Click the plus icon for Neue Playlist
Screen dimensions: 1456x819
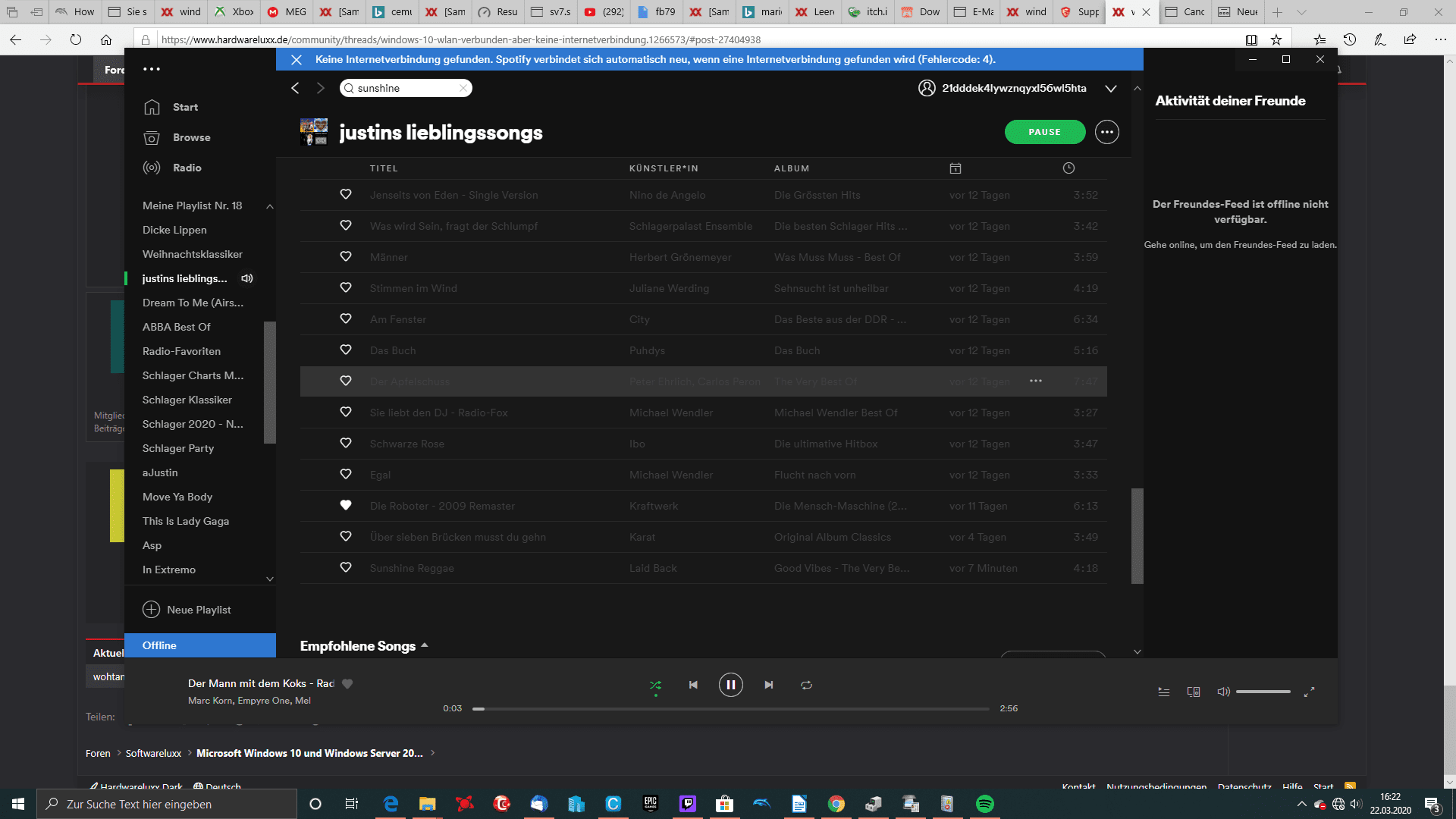[x=152, y=610]
